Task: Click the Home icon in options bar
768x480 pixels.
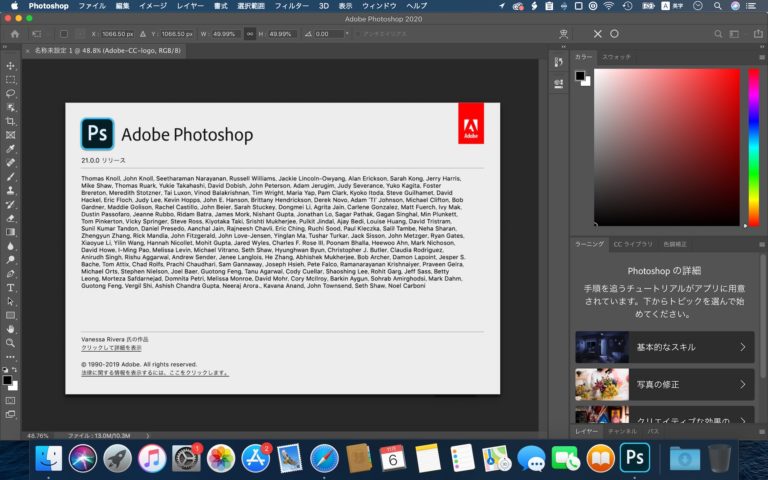Action: [15, 34]
